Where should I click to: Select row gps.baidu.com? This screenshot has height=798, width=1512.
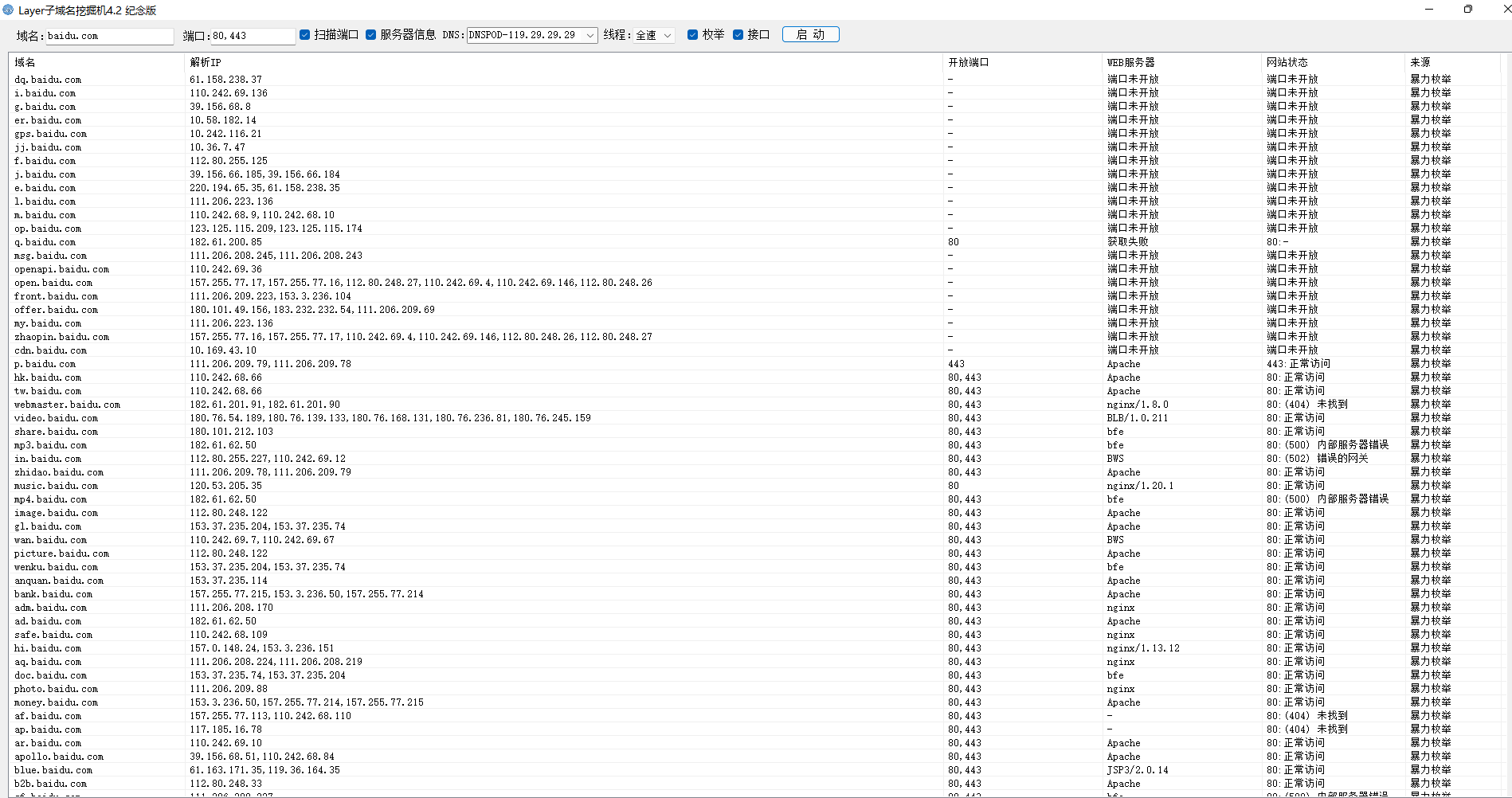coord(755,134)
